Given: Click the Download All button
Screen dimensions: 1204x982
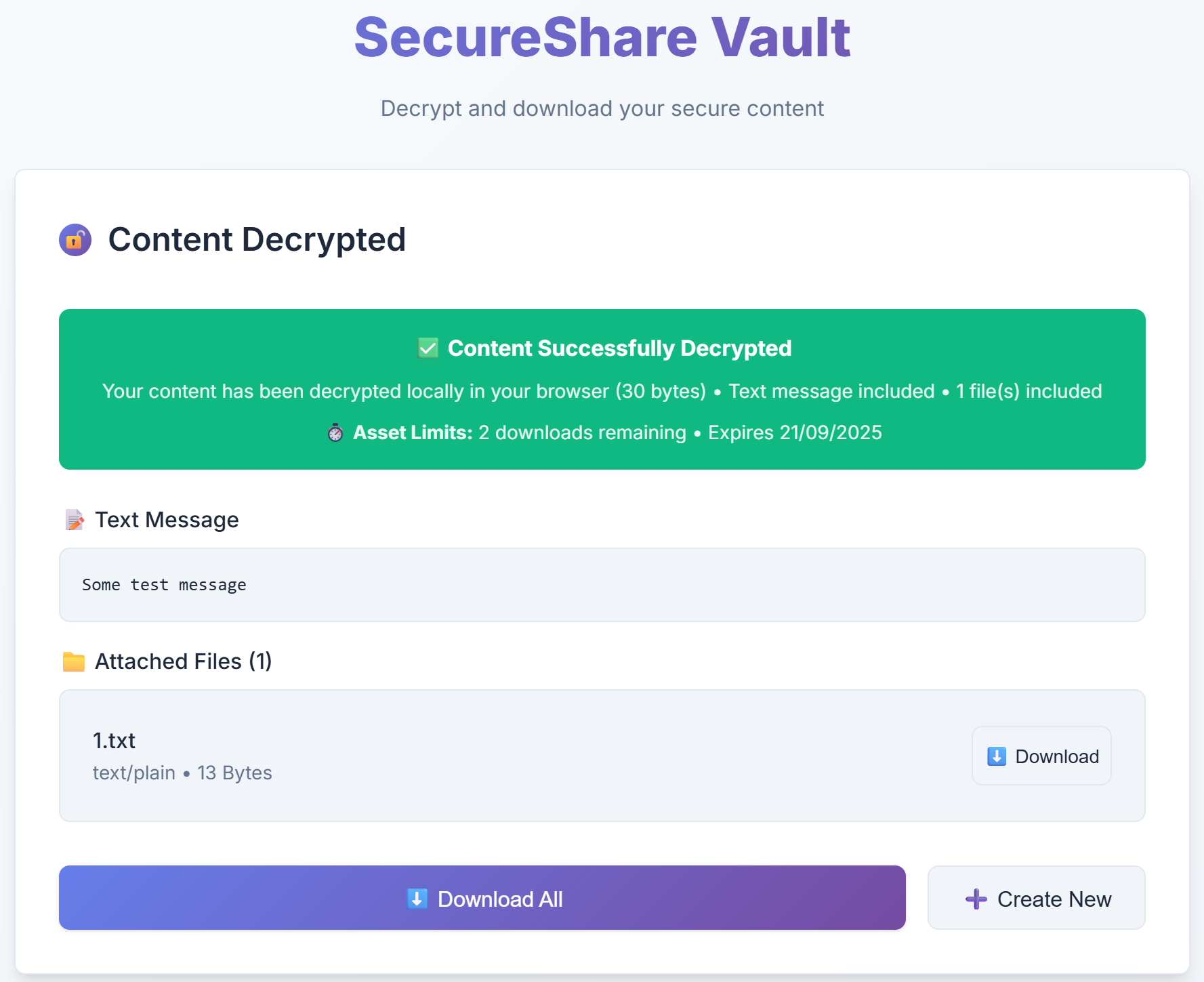Looking at the screenshot, I should coord(482,898).
